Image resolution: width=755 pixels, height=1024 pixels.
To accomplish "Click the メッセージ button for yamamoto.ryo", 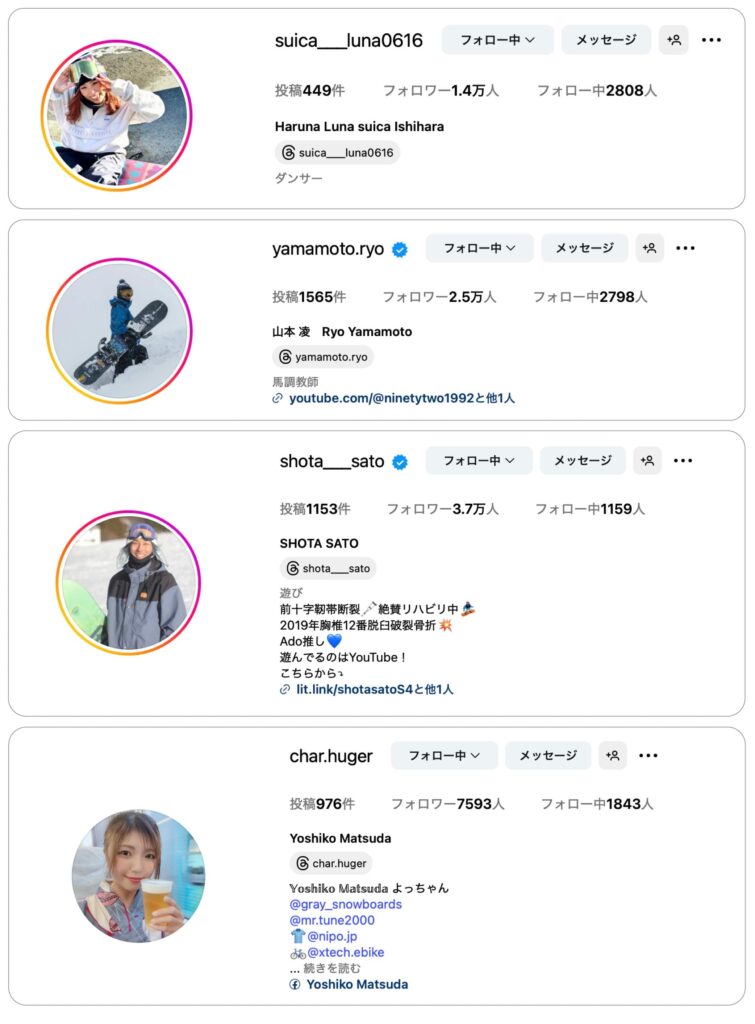I will click(x=585, y=248).
